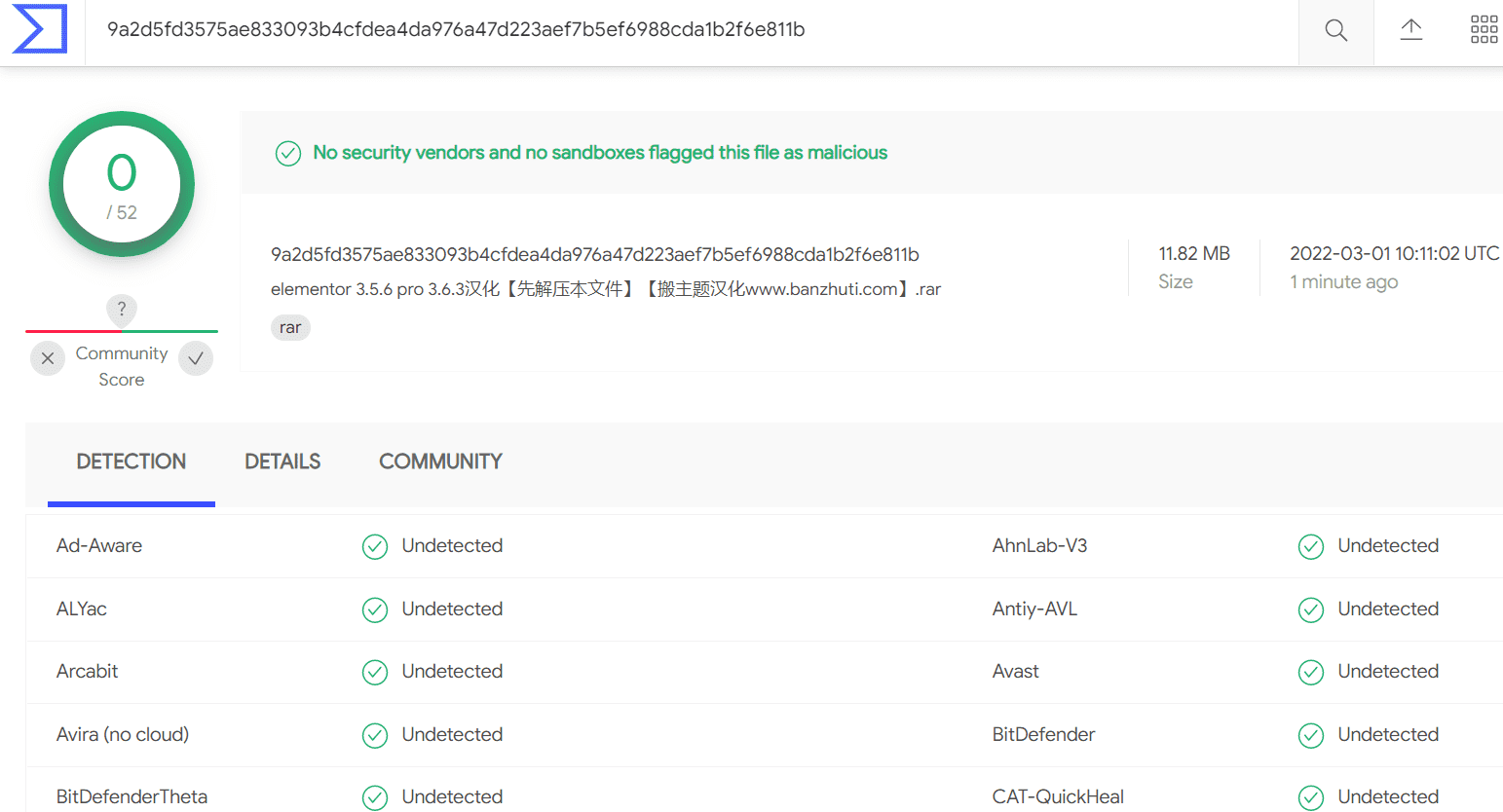The height and width of the screenshot is (812, 1503).
Task: Click the VirusTotal logo icon
Action: (40, 29)
